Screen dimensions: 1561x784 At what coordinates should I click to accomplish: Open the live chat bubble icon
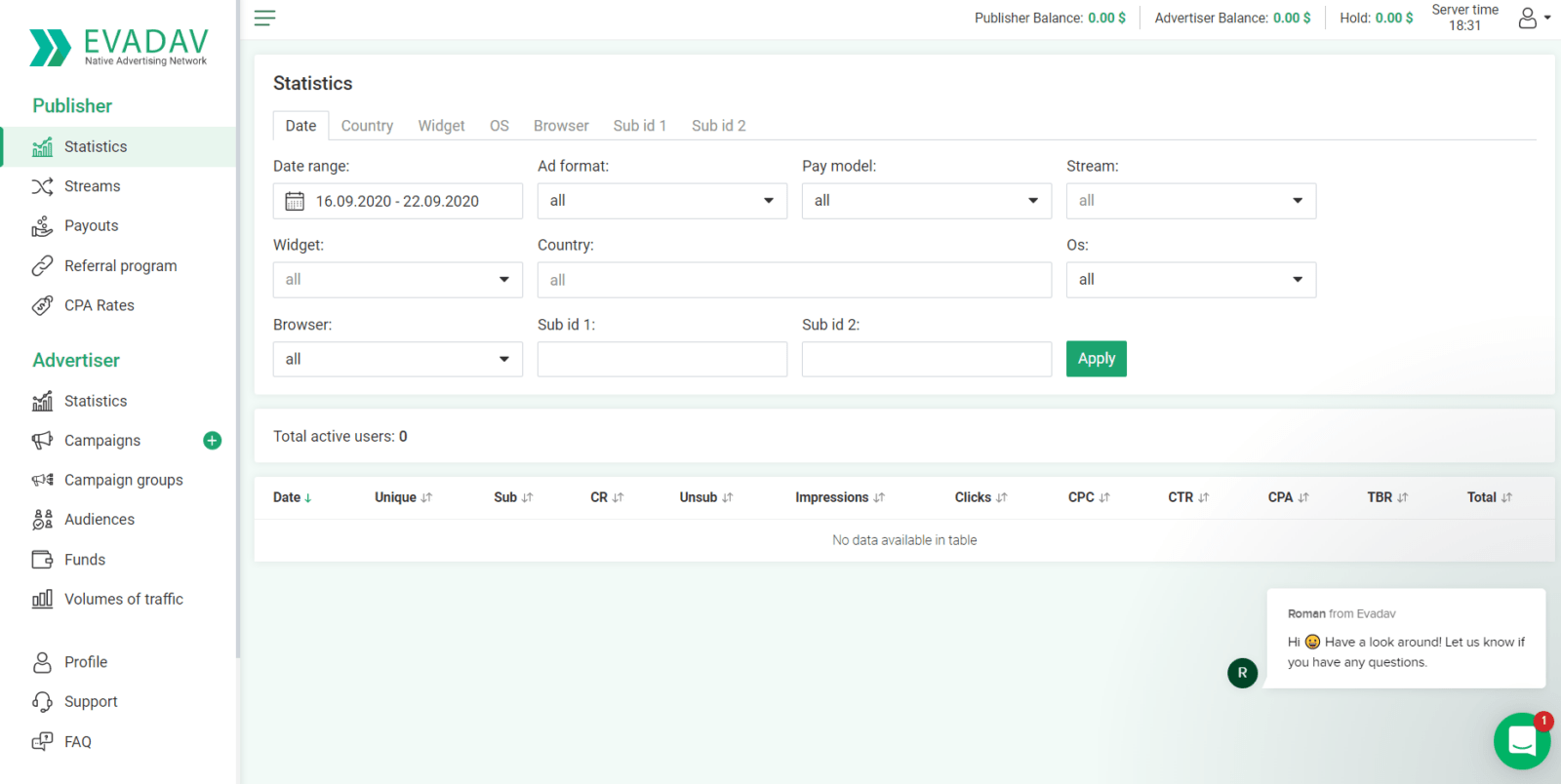pyautogui.click(x=1521, y=741)
